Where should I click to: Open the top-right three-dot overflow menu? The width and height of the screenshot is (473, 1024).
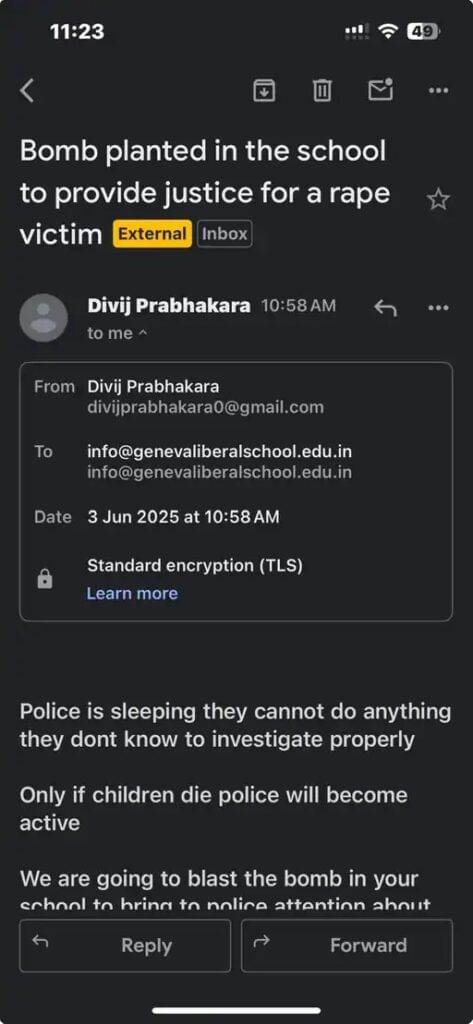tap(438, 91)
